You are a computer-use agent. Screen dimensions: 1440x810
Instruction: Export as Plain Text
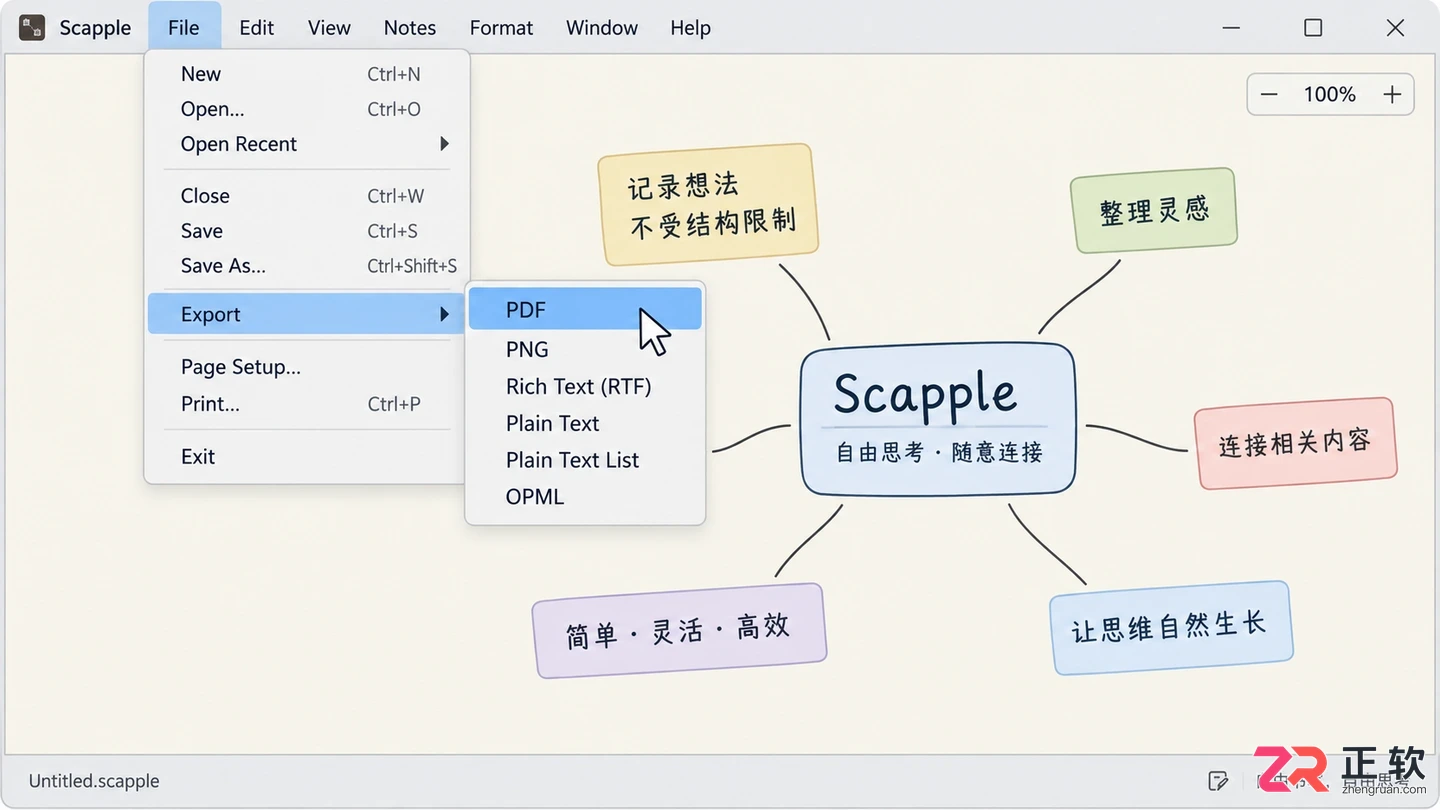585,424
